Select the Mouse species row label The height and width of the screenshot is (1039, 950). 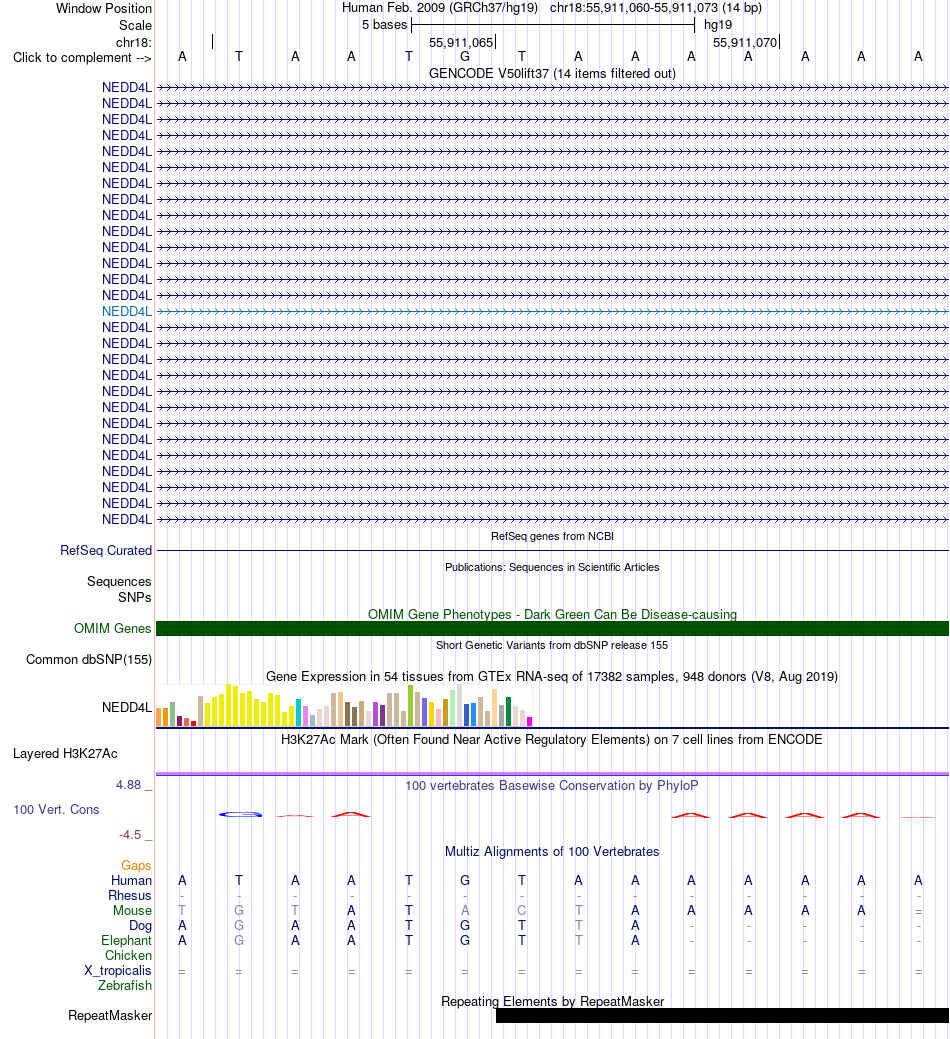tap(132, 910)
